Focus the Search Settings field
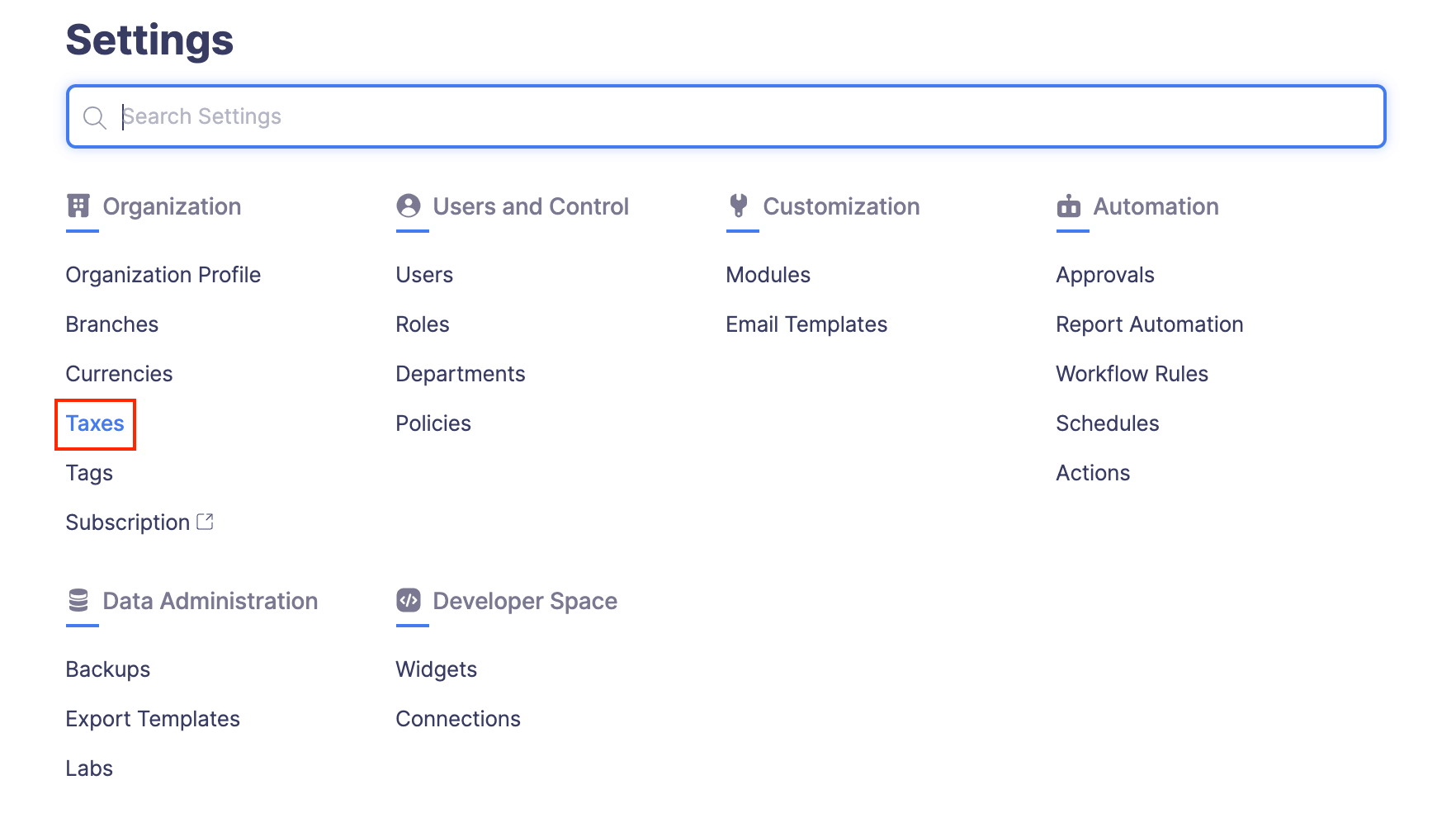 point(743,116)
